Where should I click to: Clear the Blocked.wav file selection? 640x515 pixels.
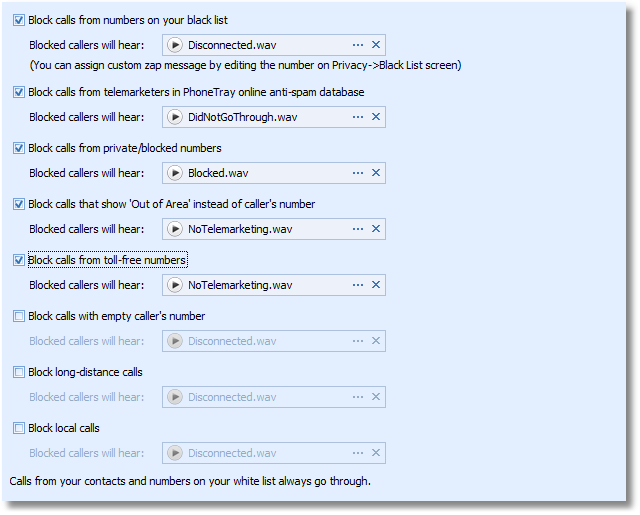[x=376, y=173]
